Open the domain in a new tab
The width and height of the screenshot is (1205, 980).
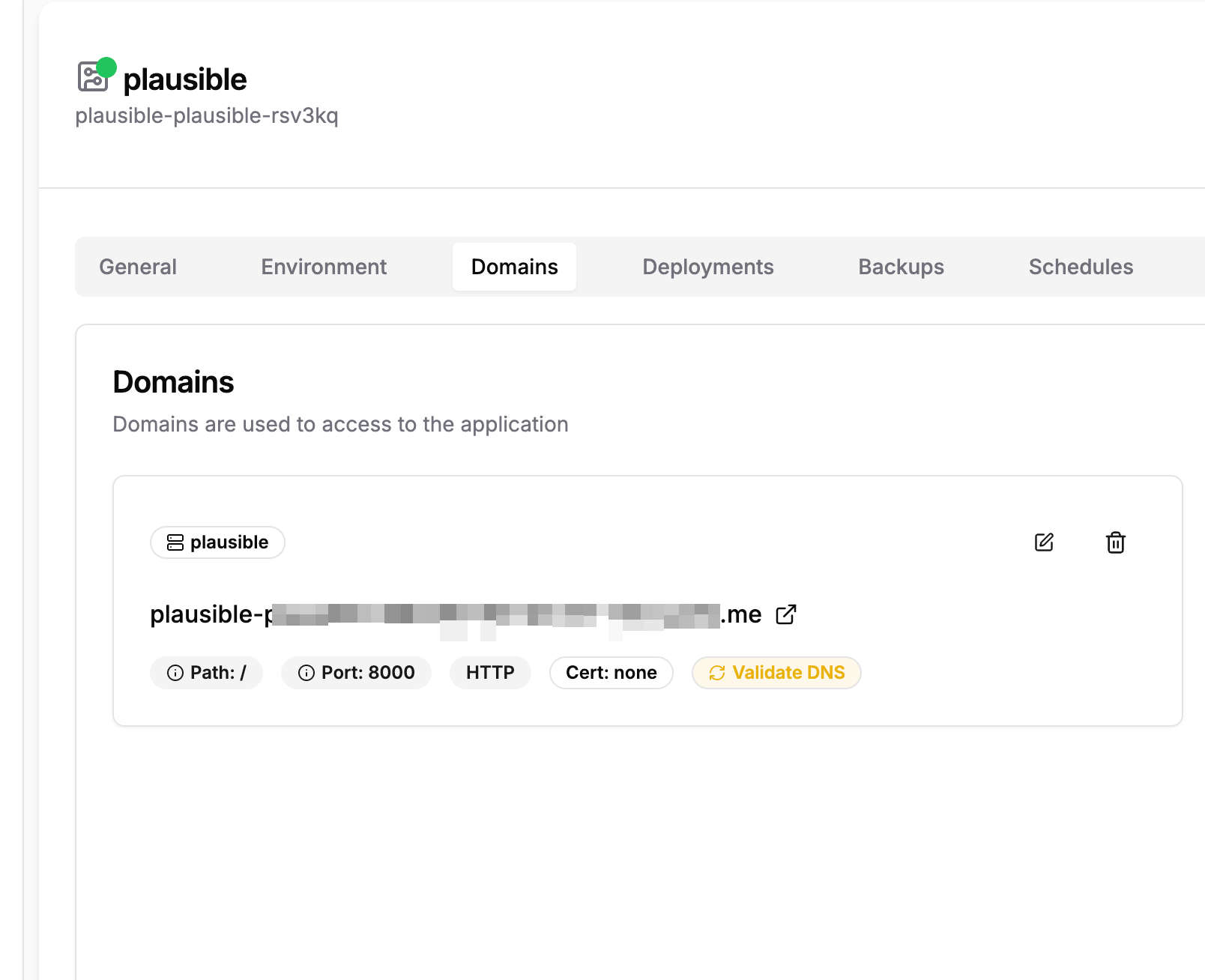point(786,614)
